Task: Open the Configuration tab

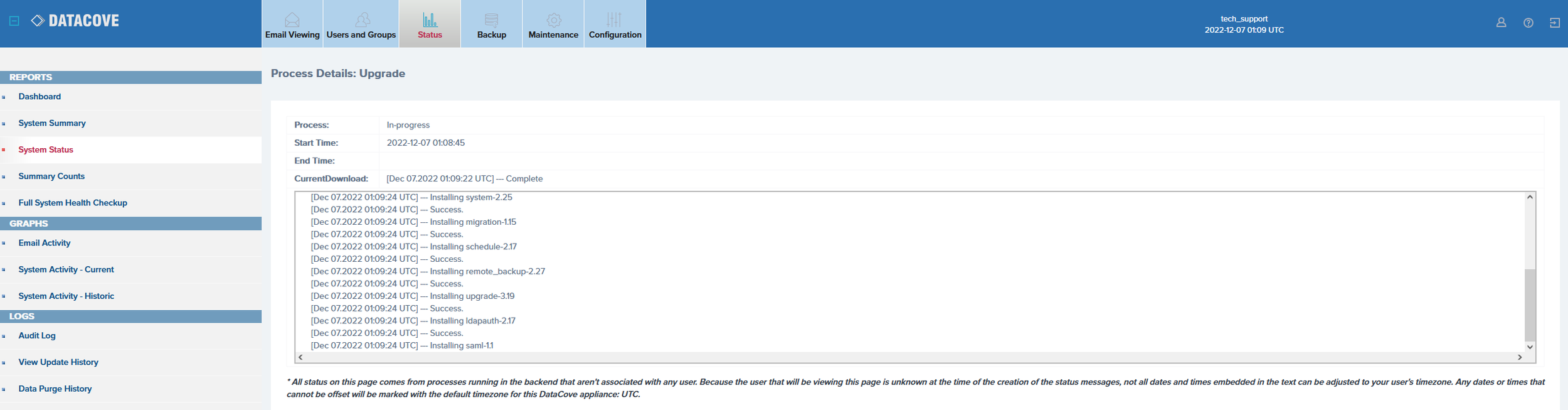Action: coord(615,24)
